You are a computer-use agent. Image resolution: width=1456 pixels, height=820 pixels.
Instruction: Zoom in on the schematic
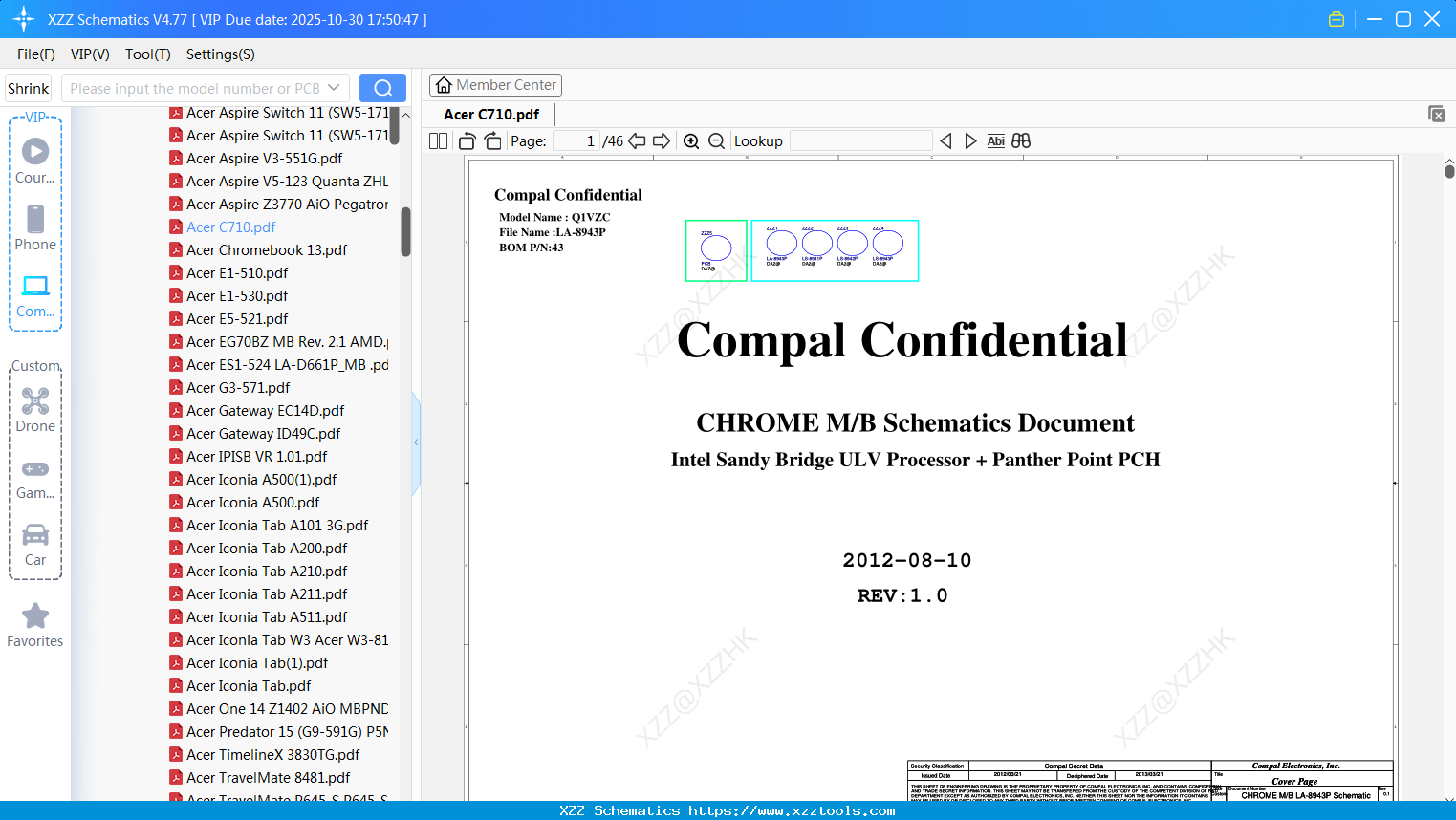691,141
